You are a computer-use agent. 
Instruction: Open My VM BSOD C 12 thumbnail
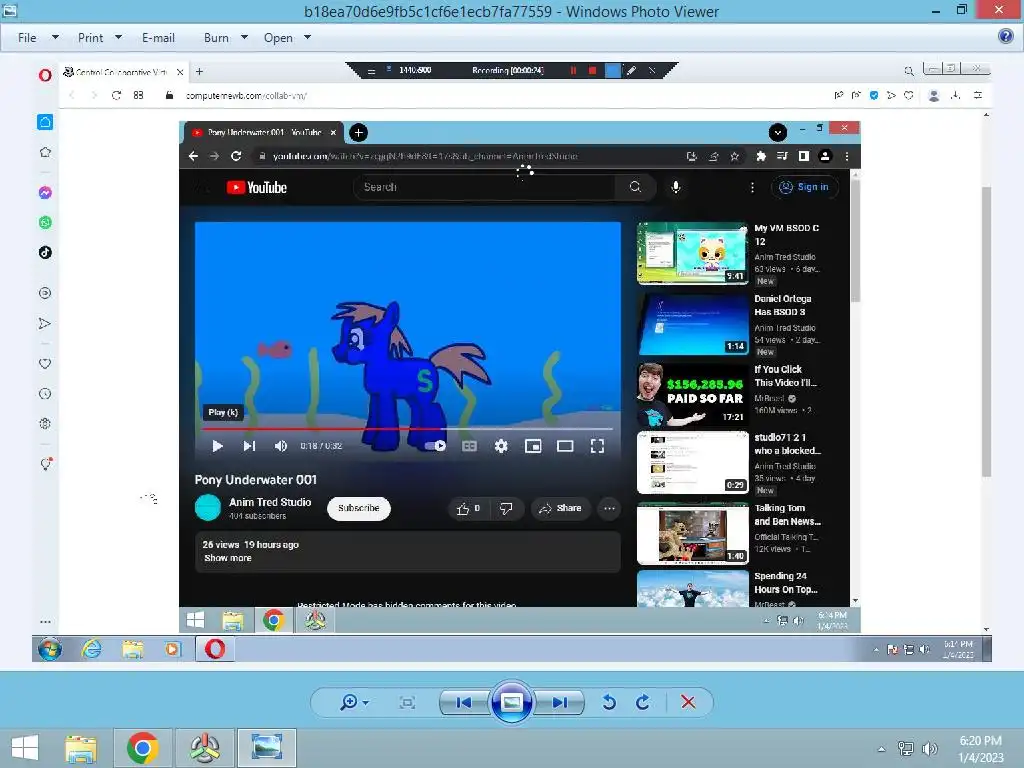click(692, 253)
